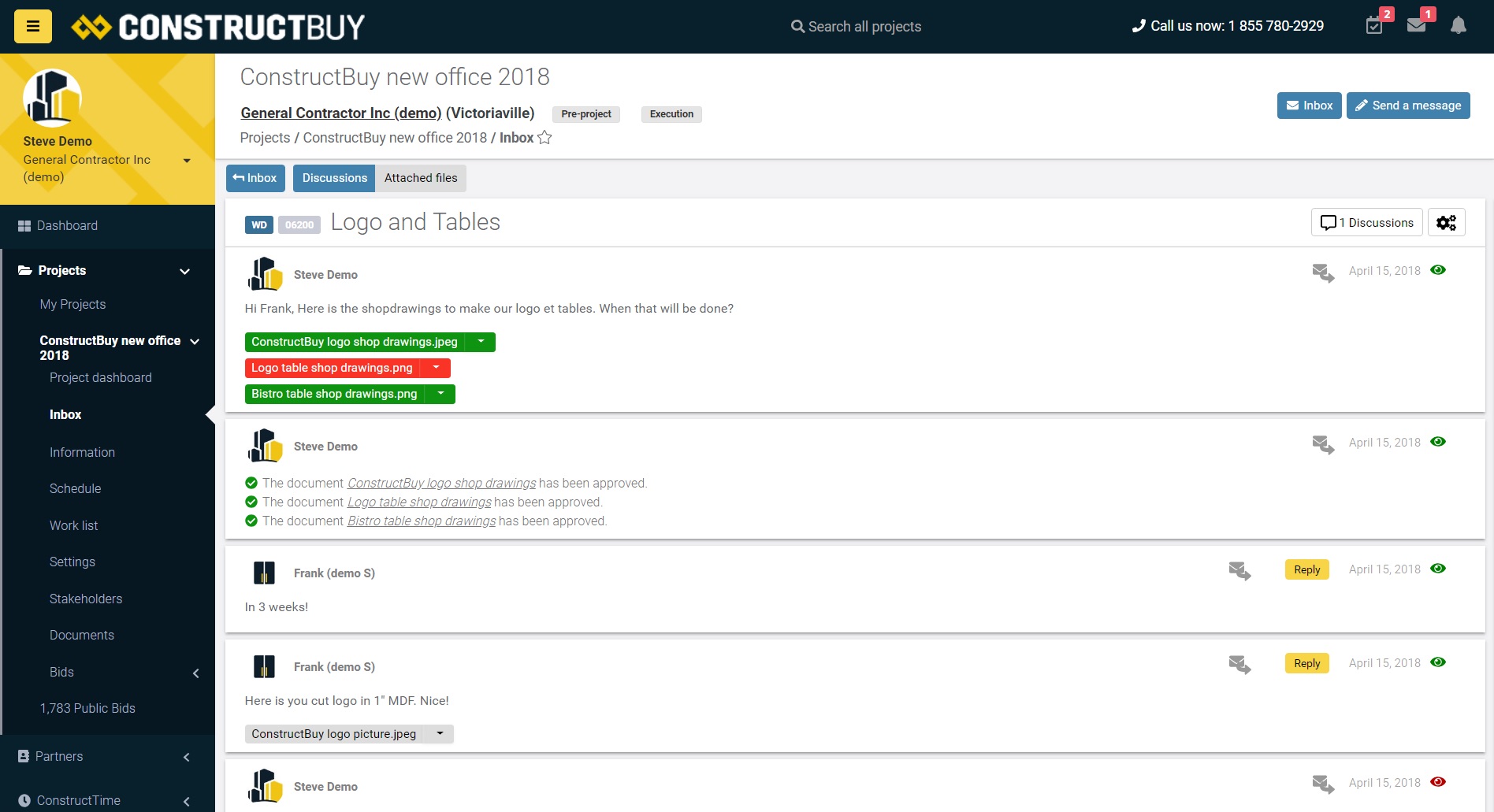Expand the Bids submenu

(x=196, y=673)
